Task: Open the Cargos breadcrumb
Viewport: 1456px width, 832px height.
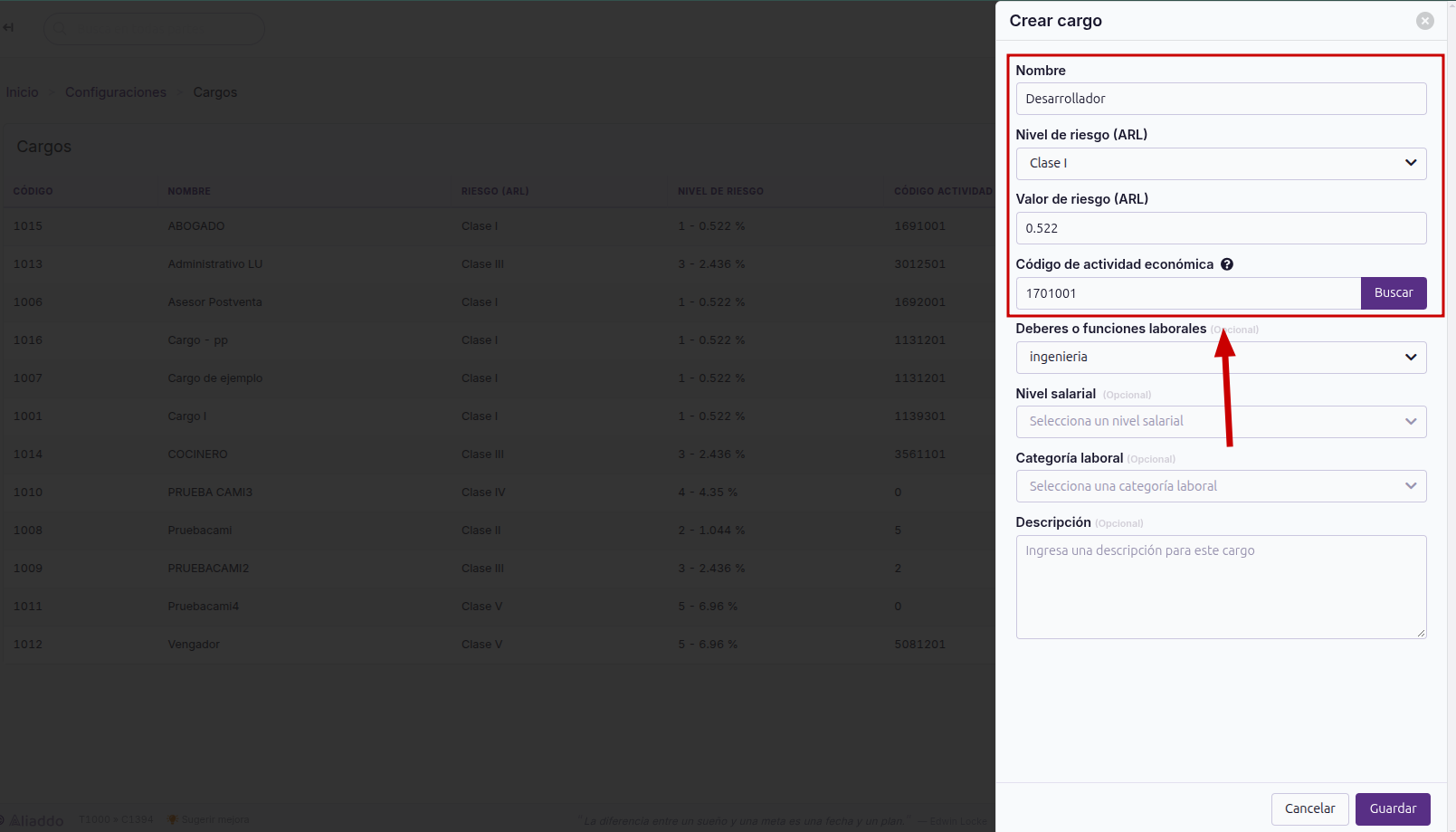Action: pos(215,92)
